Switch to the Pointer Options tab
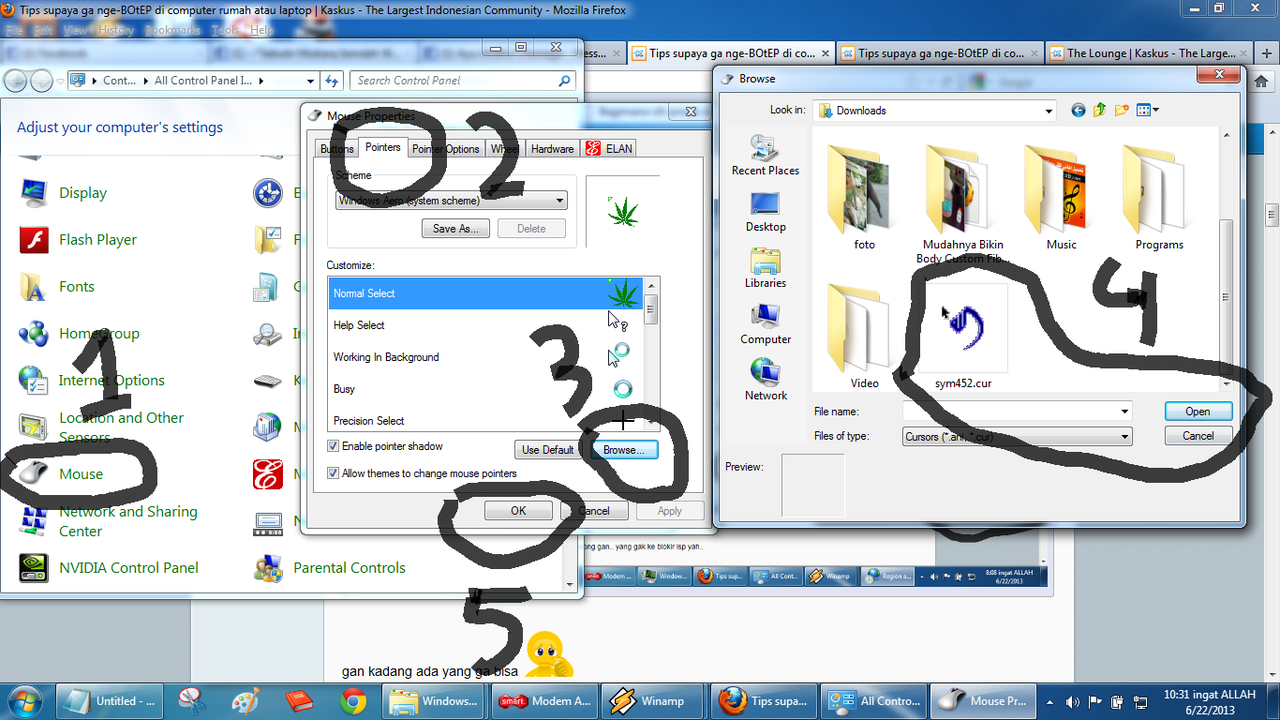1280x720 pixels. coord(446,149)
